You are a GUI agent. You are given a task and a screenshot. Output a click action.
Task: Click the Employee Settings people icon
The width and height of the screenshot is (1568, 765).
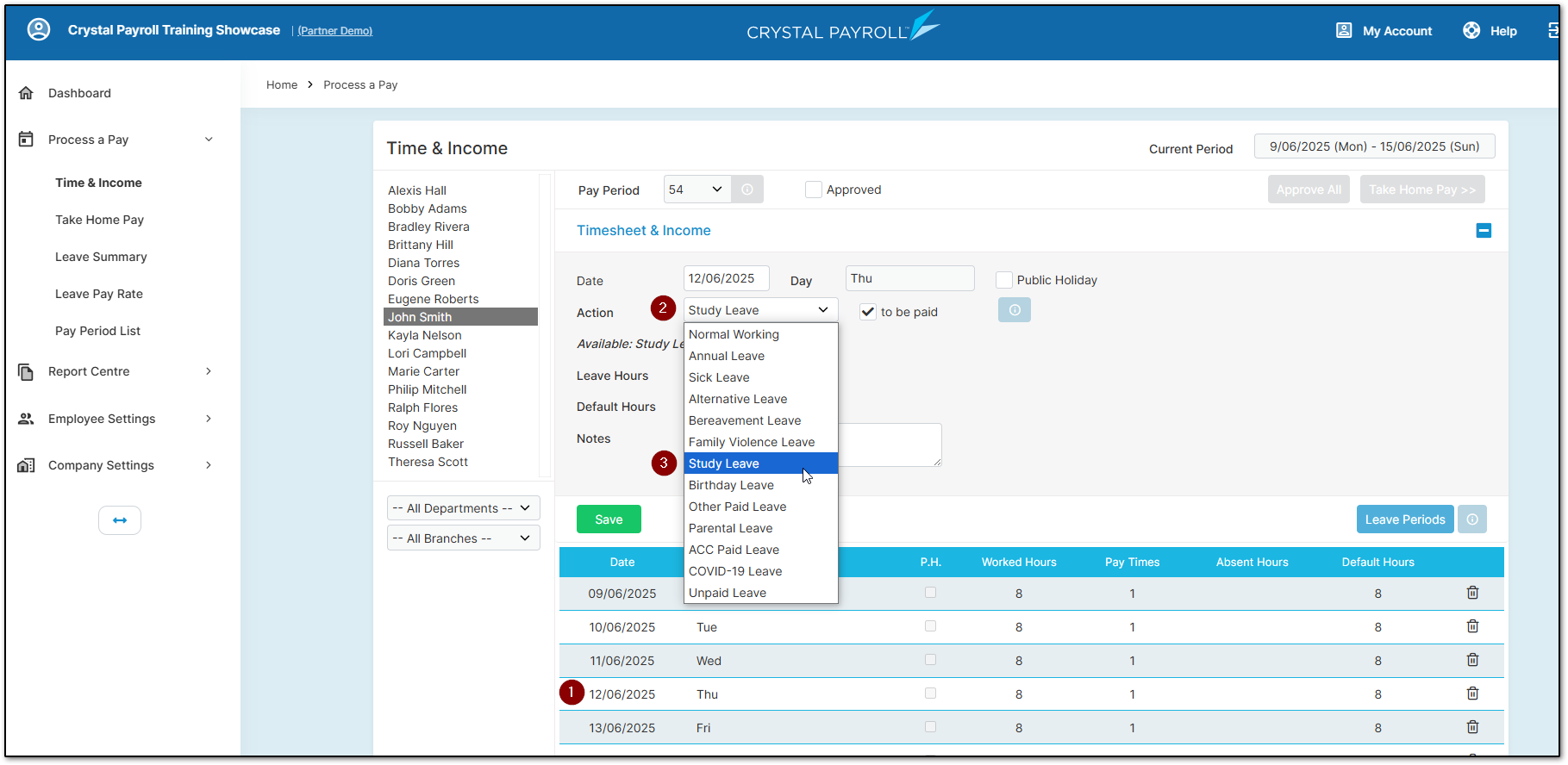tap(26, 419)
